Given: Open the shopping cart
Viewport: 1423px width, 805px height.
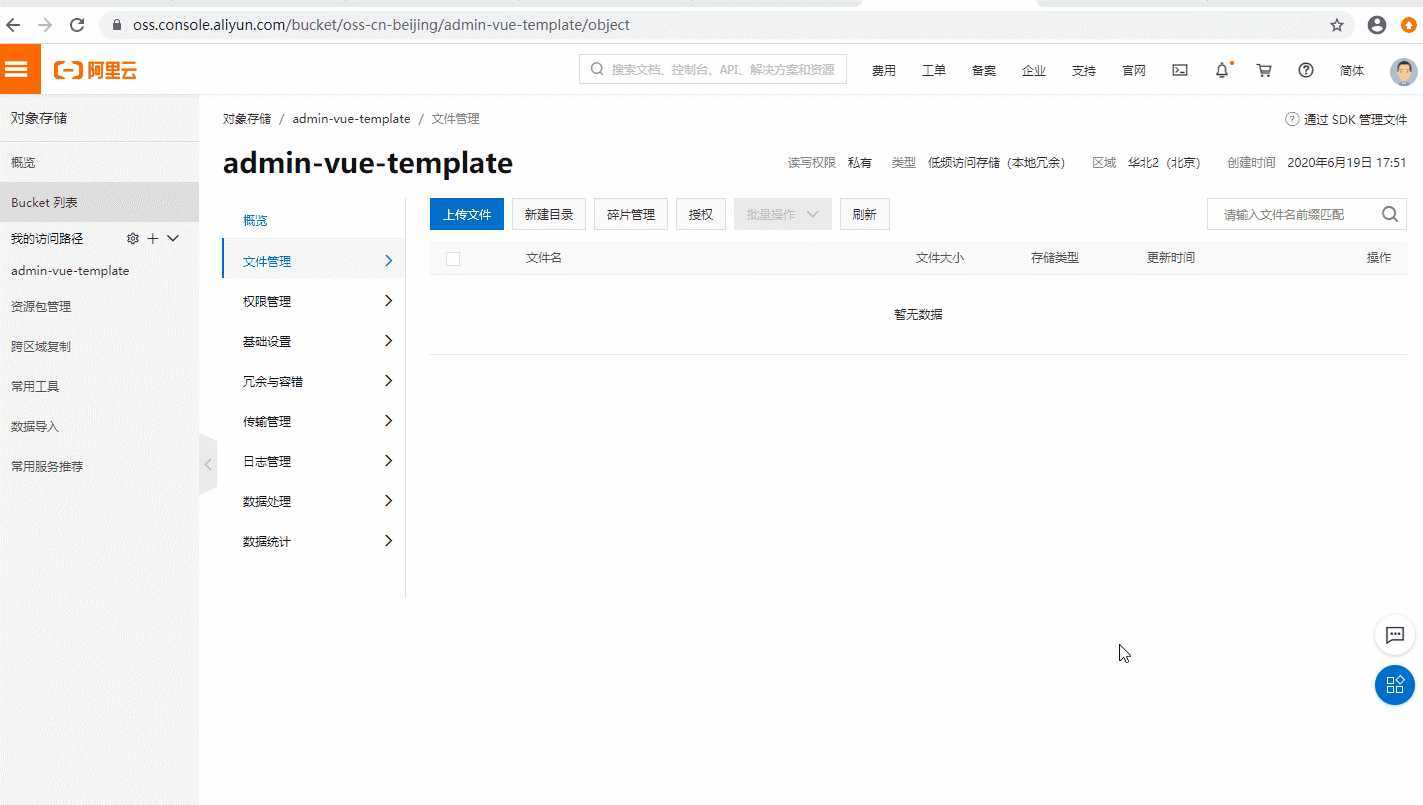Looking at the screenshot, I should tap(1264, 70).
